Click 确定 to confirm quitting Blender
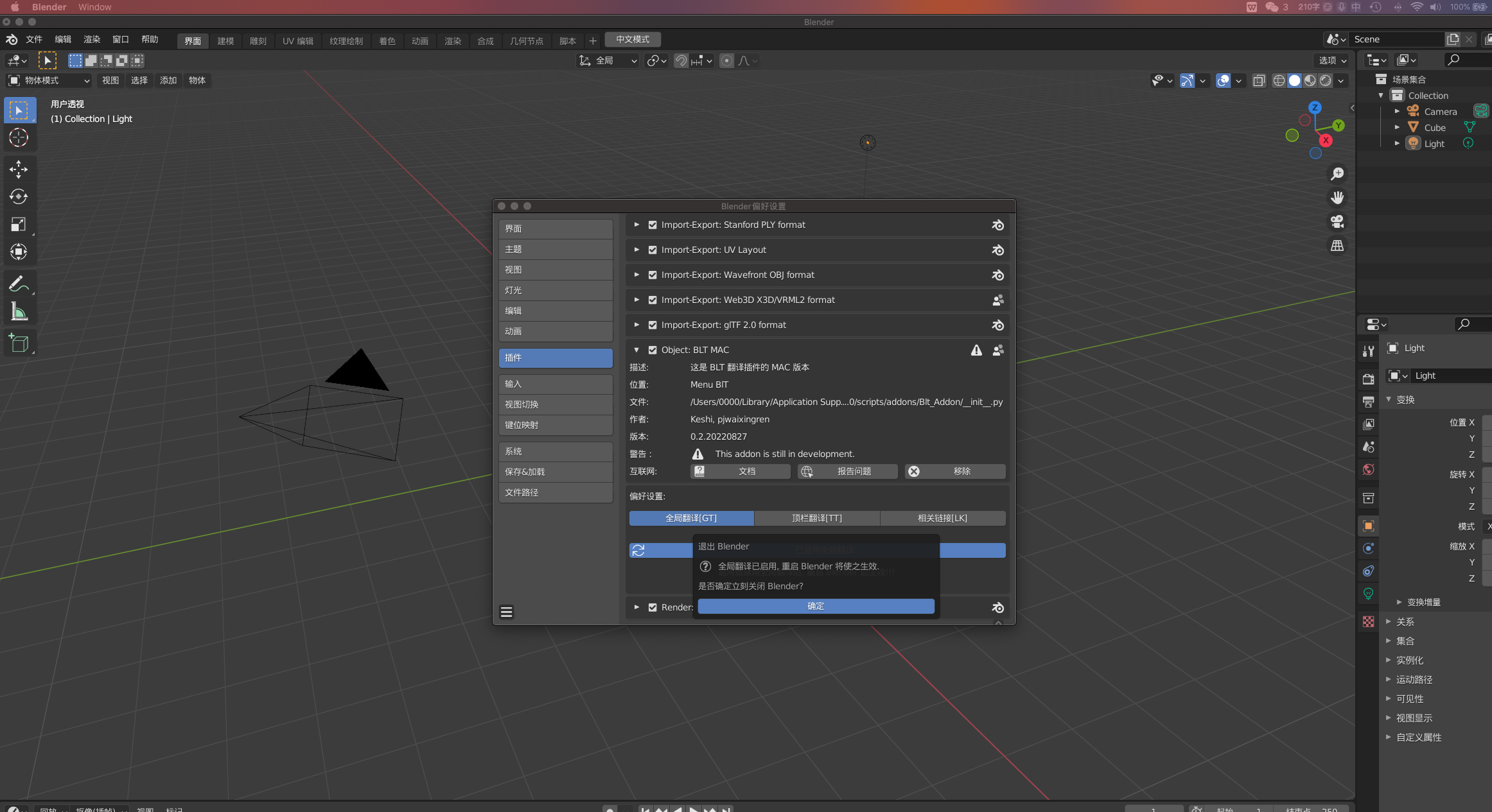Screen dimensions: 1492x812 (x=816, y=606)
